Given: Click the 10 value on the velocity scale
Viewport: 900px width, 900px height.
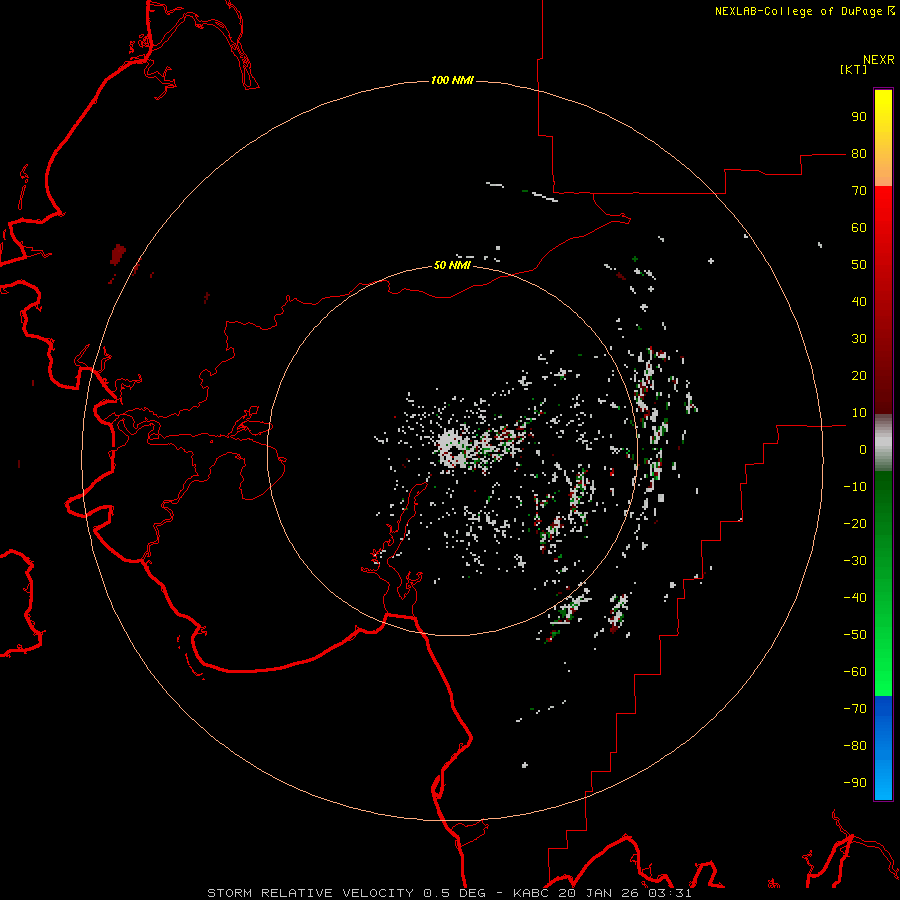Looking at the screenshot, I should click(859, 413).
